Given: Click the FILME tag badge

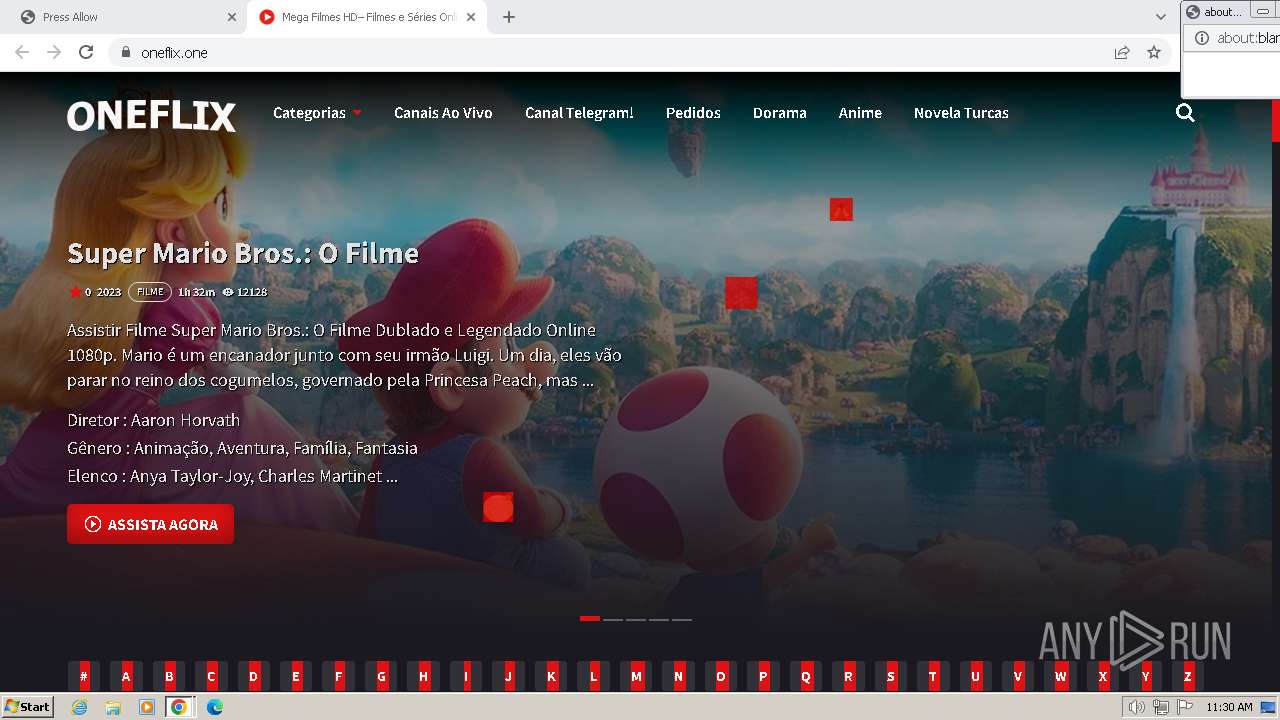Looking at the screenshot, I should pos(150,292).
